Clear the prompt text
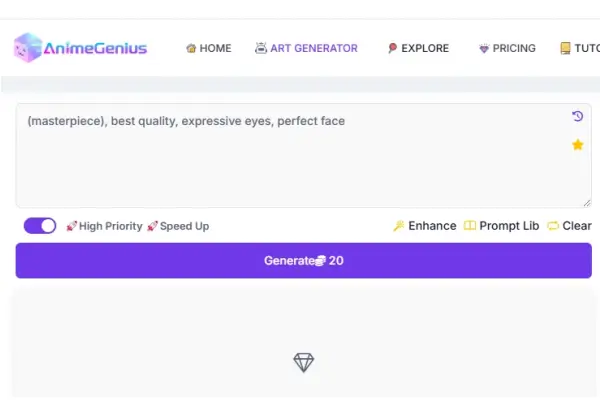The image size is (600, 400). tap(569, 226)
